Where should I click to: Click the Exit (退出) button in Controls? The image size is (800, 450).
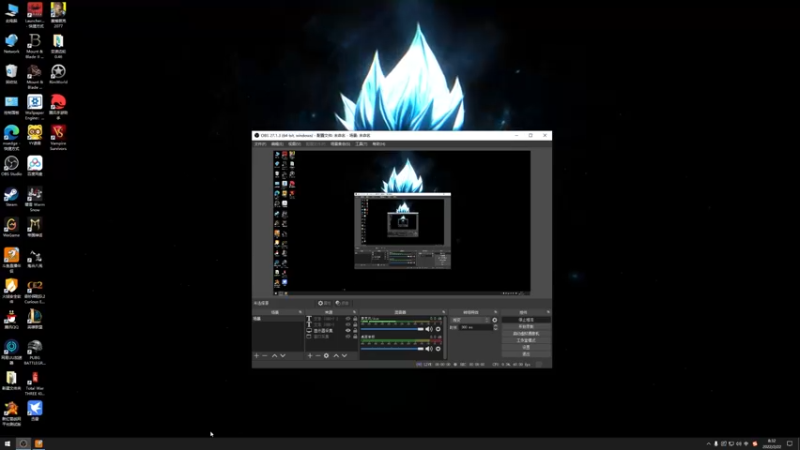(x=526, y=354)
